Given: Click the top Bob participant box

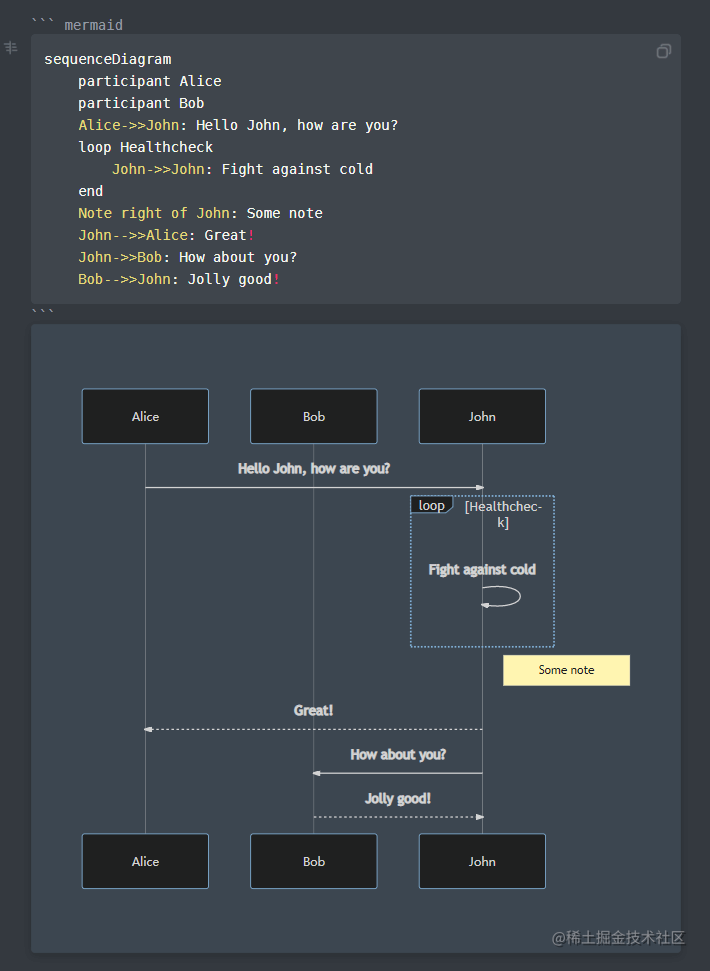Looking at the screenshot, I should [314, 416].
